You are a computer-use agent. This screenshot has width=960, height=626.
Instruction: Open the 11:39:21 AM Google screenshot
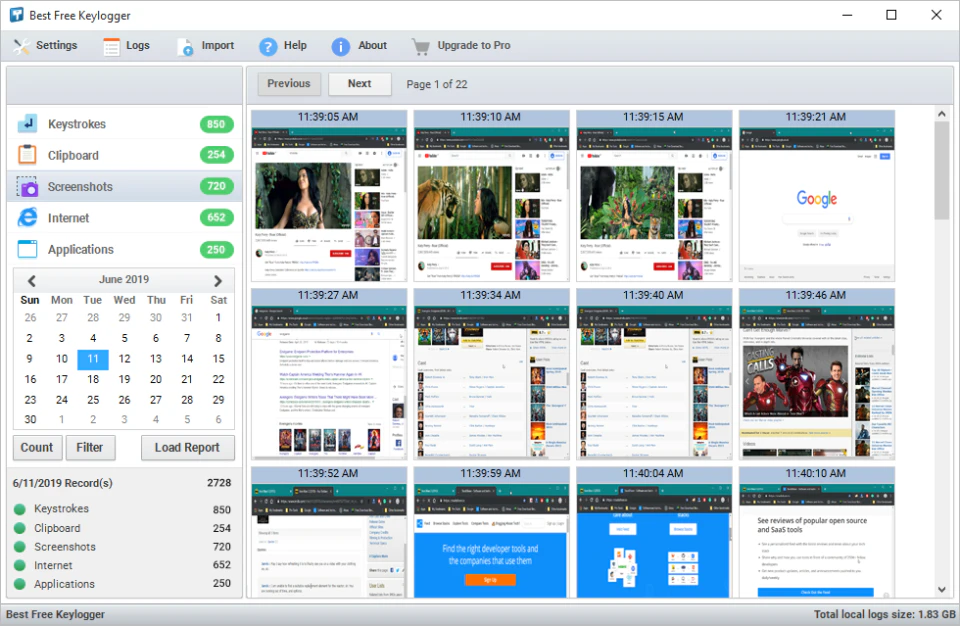[816, 197]
